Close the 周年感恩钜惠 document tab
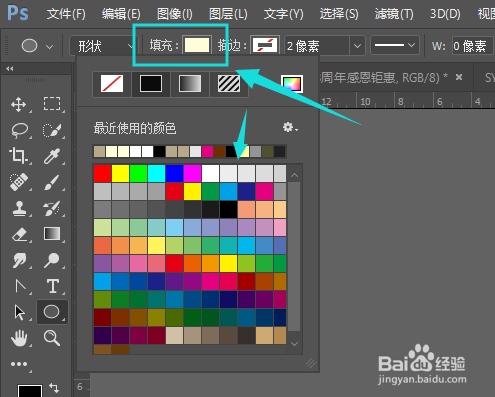This screenshot has width=495, height=397. (459, 77)
